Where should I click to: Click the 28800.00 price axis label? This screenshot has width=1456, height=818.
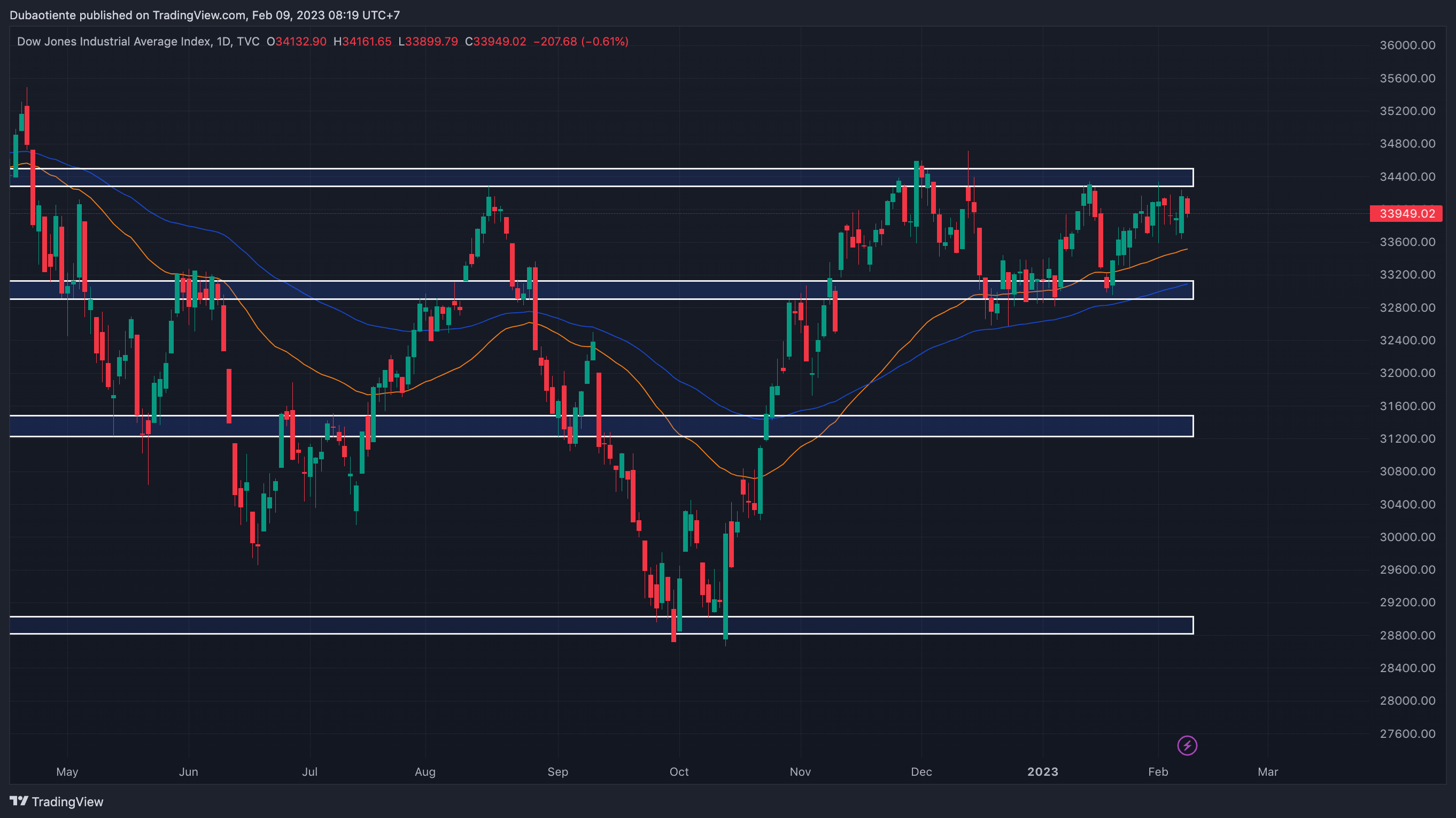[x=1407, y=635]
